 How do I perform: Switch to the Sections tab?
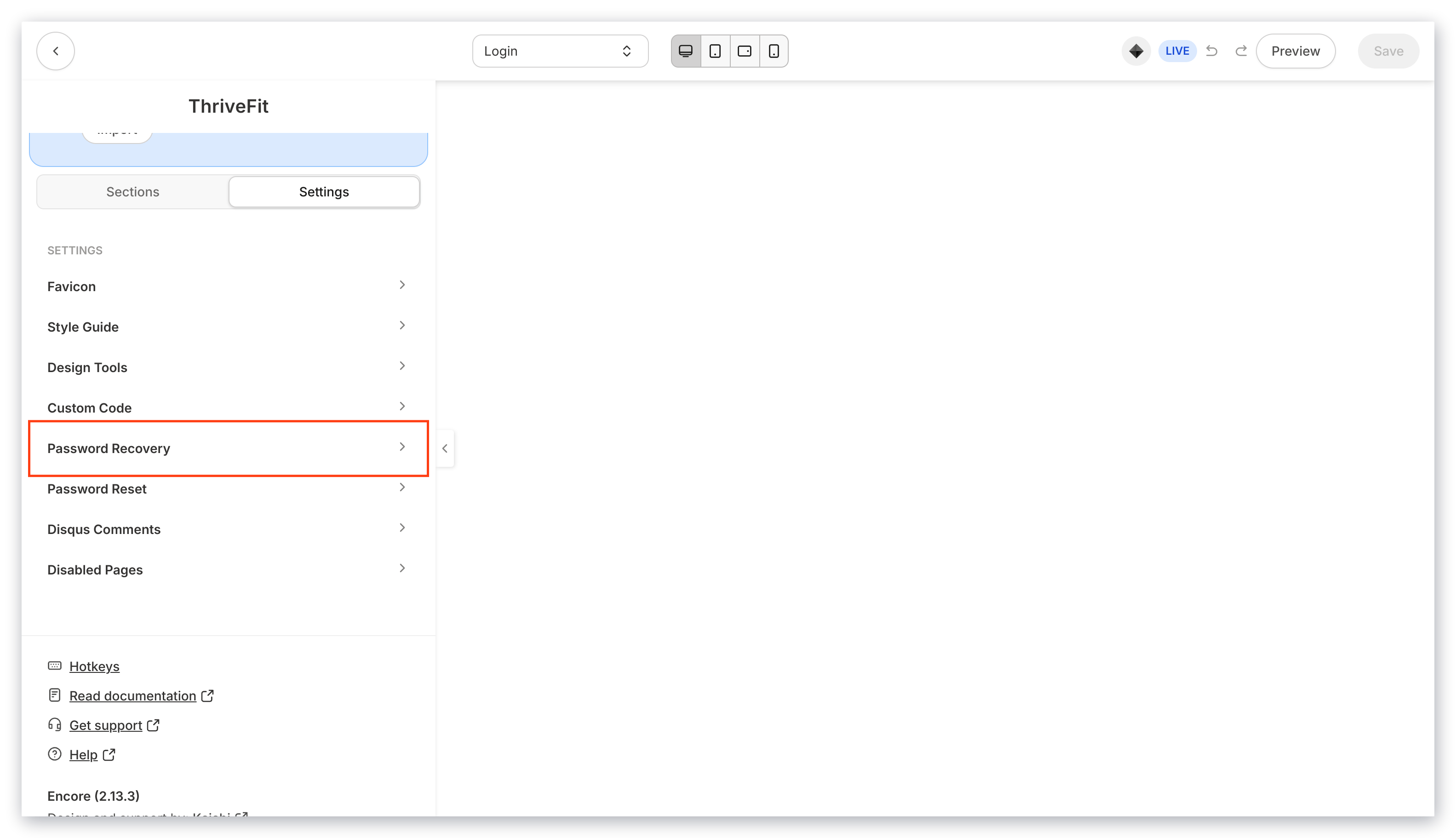(x=133, y=192)
